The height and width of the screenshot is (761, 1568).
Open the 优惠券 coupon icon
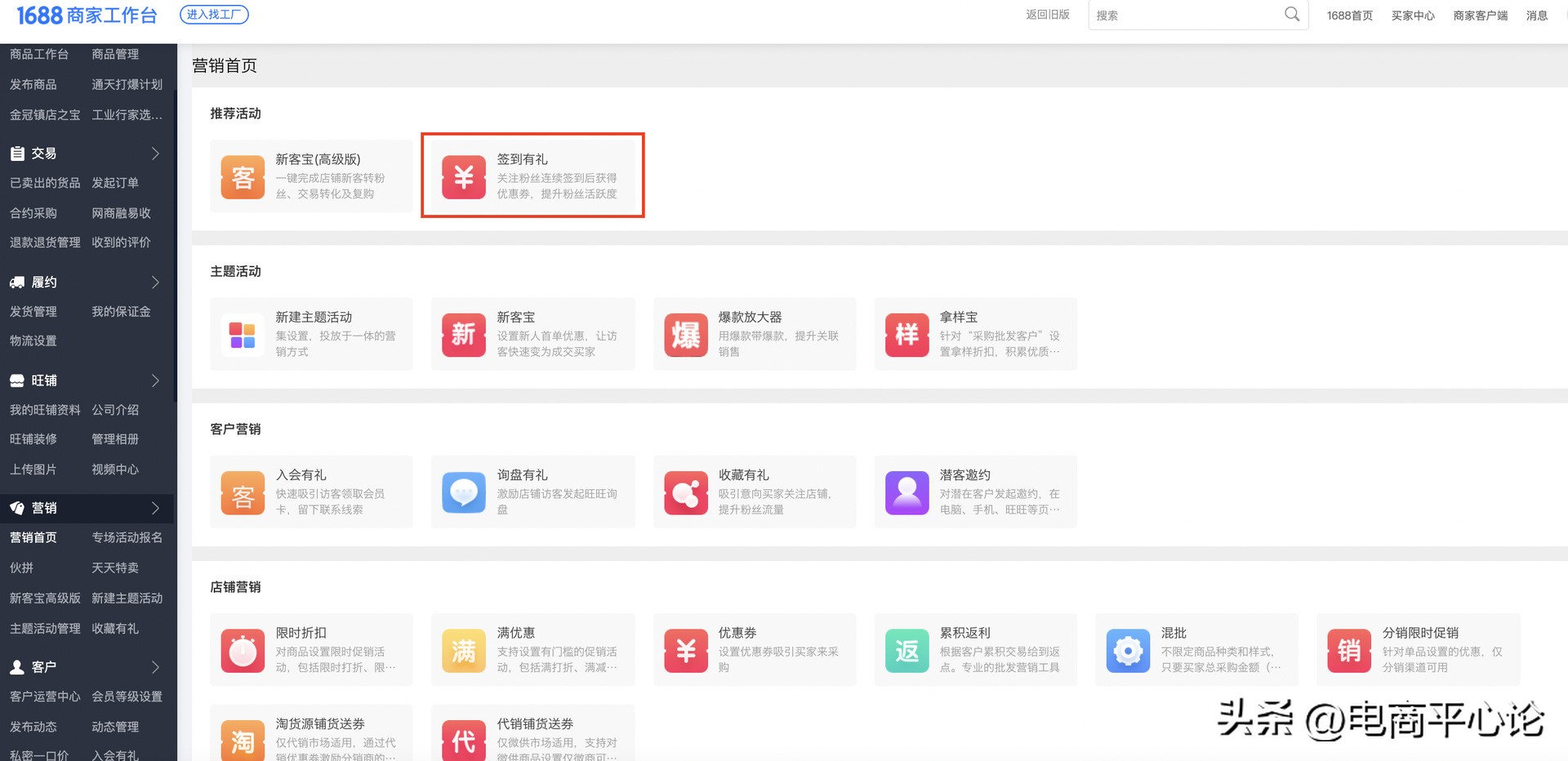[685, 649]
